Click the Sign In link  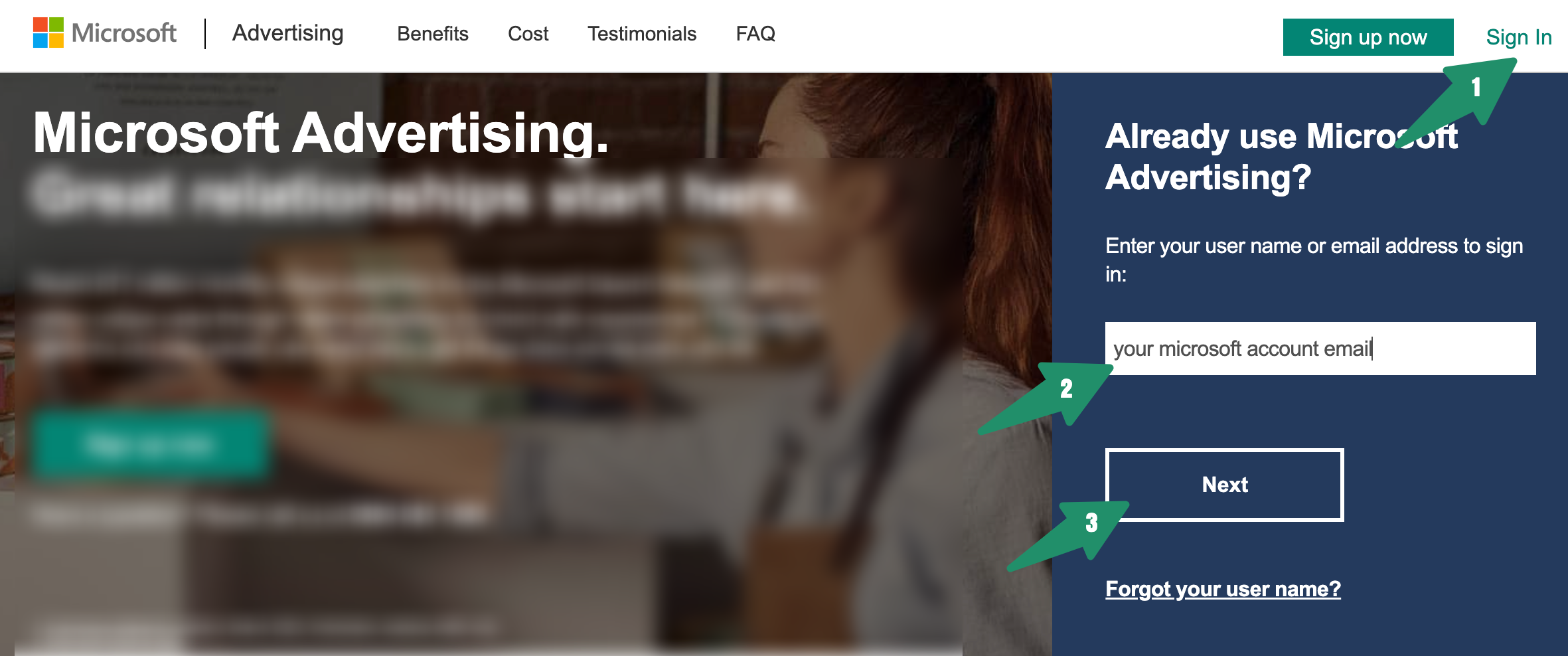[1519, 37]
